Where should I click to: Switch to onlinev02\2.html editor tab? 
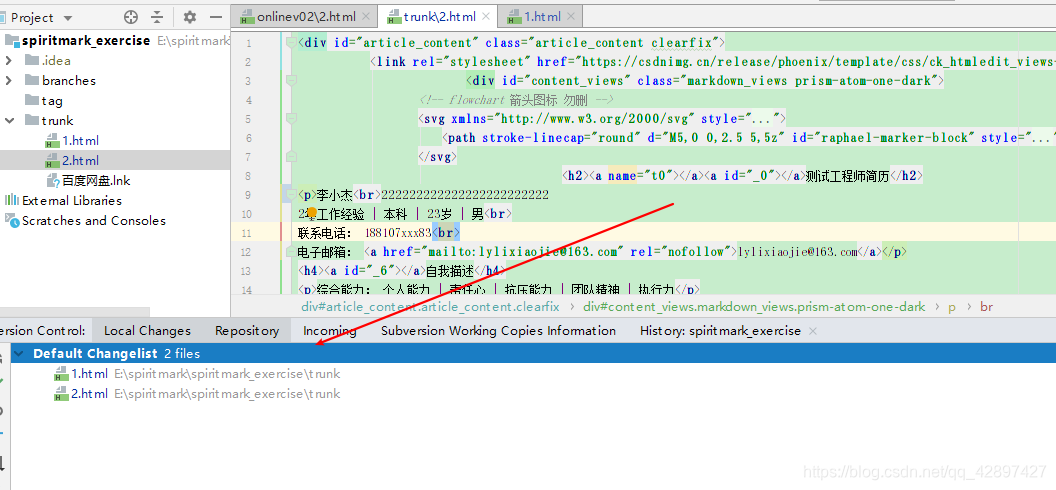point(306,17)
